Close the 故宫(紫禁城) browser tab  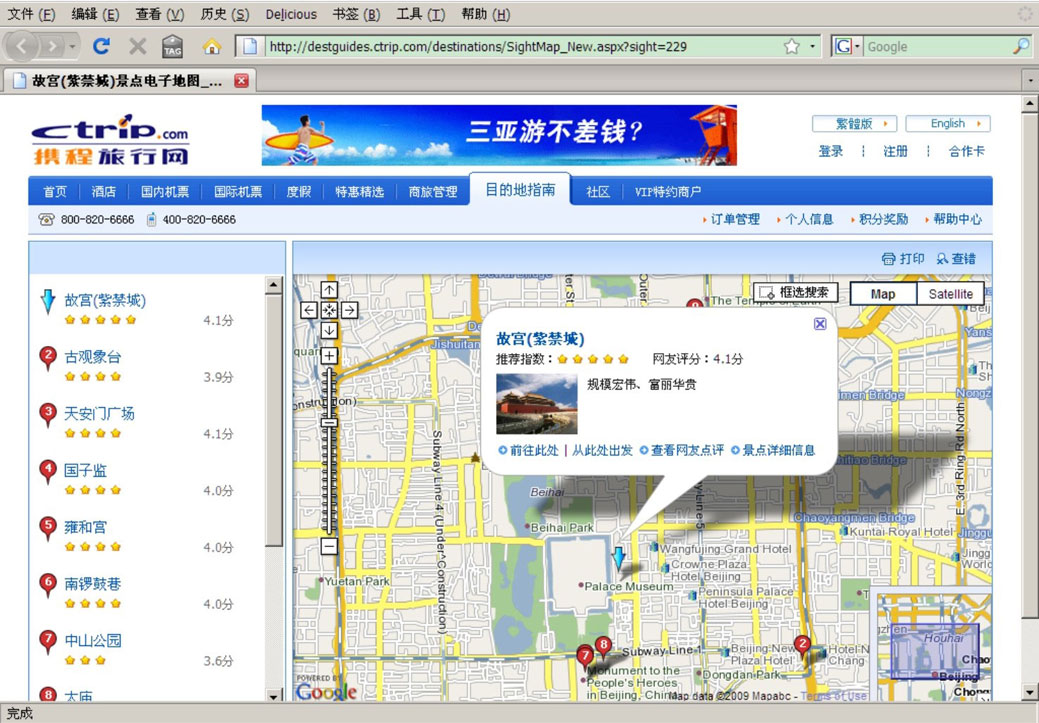click(x=241, y=80)
